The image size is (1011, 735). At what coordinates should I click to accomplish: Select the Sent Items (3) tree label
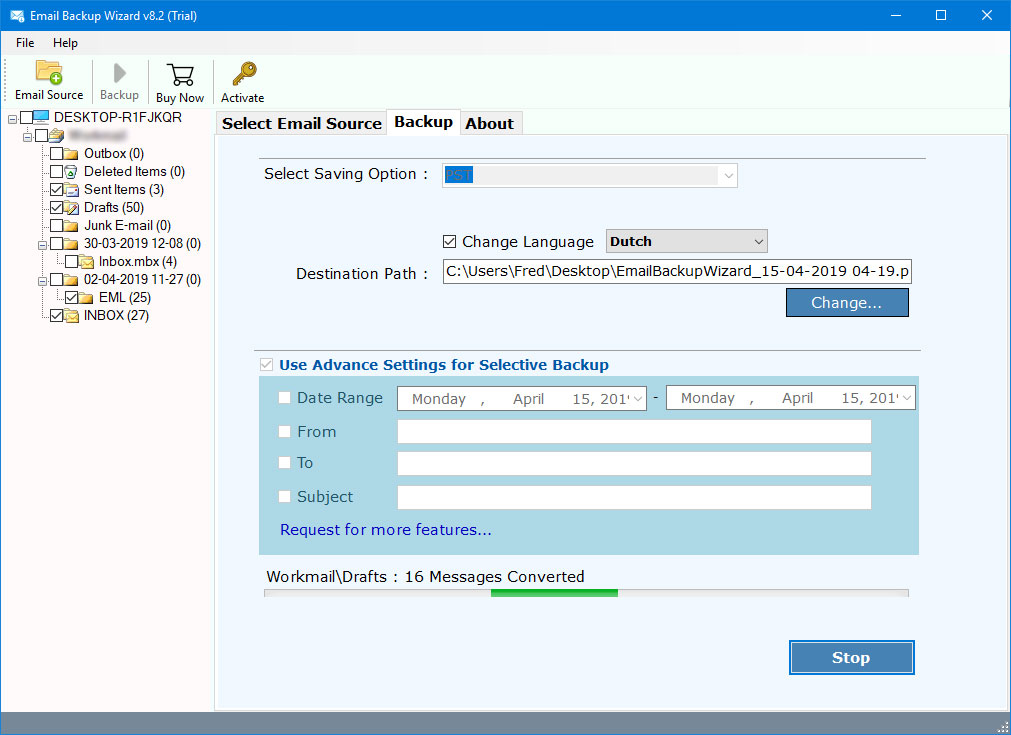pos(124,190)
